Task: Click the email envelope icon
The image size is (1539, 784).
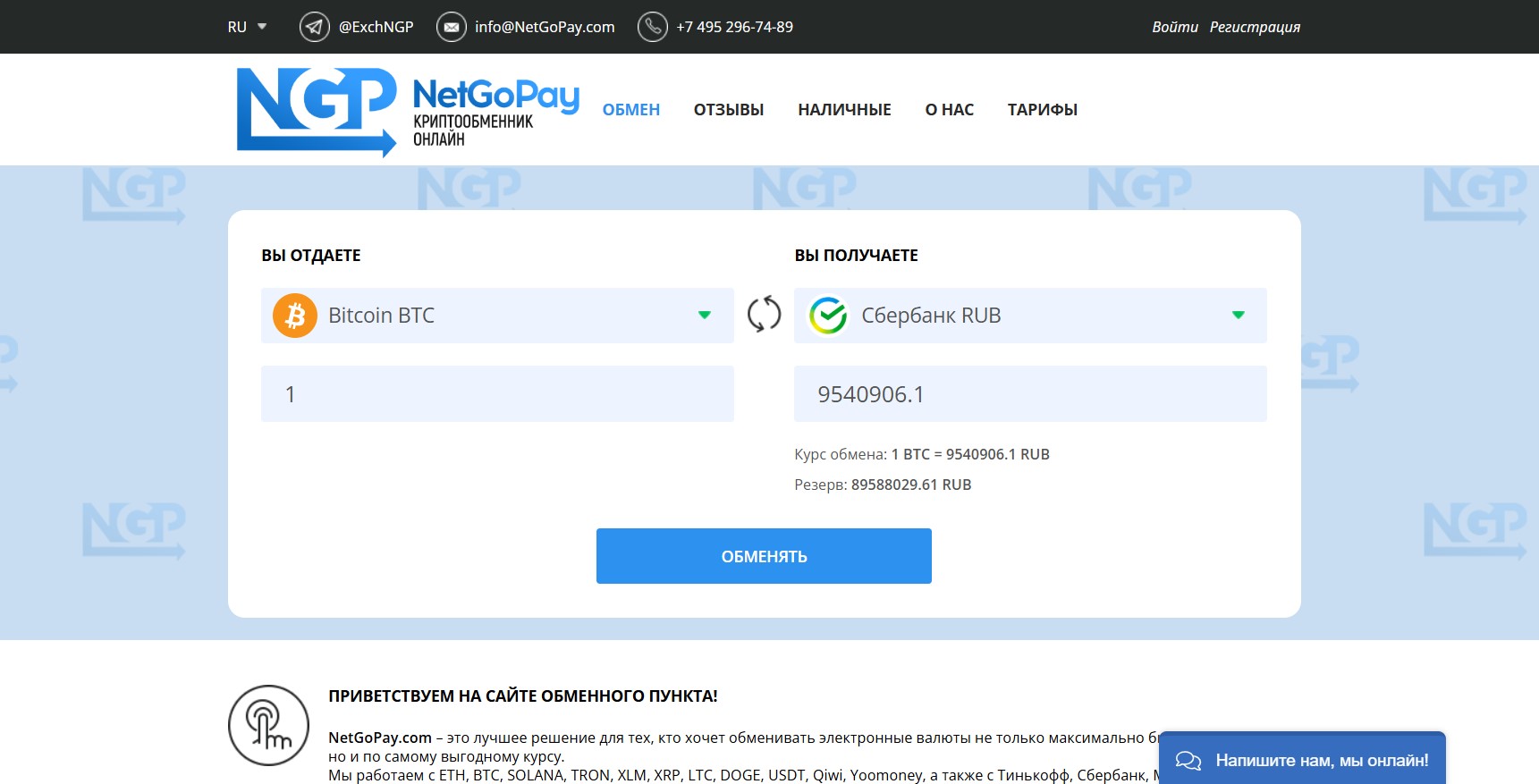Action: 452,27
